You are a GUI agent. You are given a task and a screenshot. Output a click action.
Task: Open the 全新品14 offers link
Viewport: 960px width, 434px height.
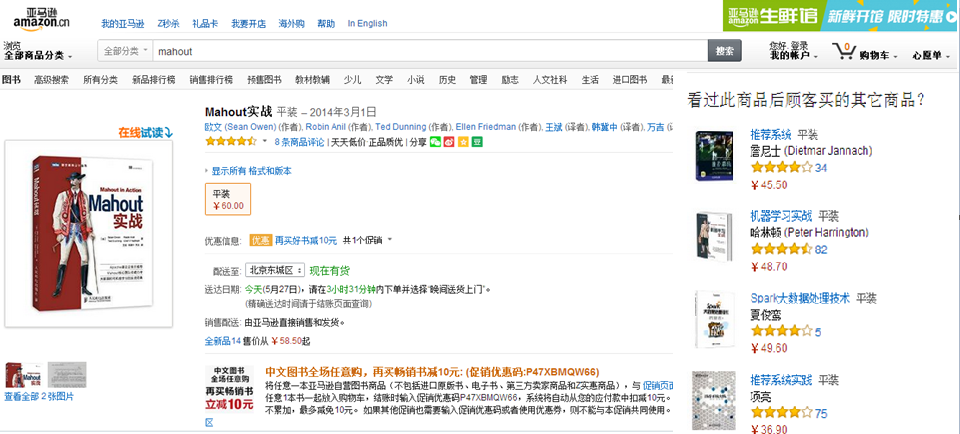(x=223, y=341)
